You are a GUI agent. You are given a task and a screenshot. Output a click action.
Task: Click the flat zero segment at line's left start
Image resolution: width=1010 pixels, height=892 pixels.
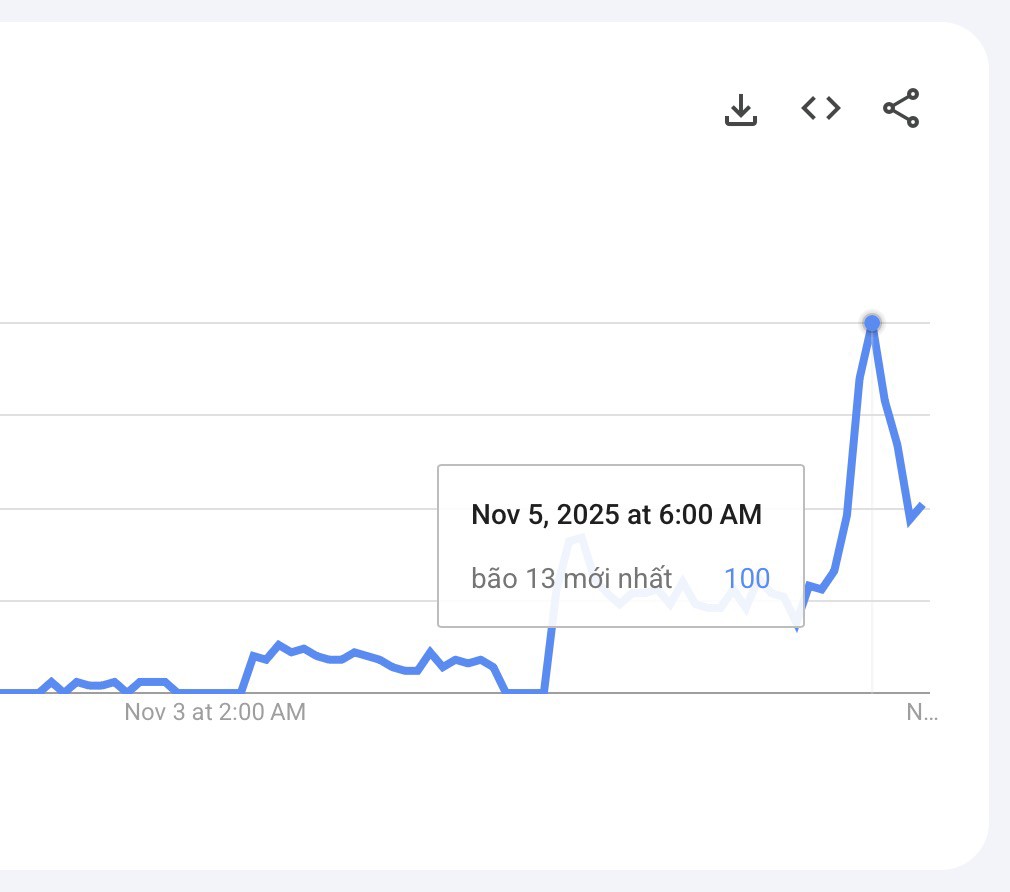pyautogui.click(x=20, y=691)
